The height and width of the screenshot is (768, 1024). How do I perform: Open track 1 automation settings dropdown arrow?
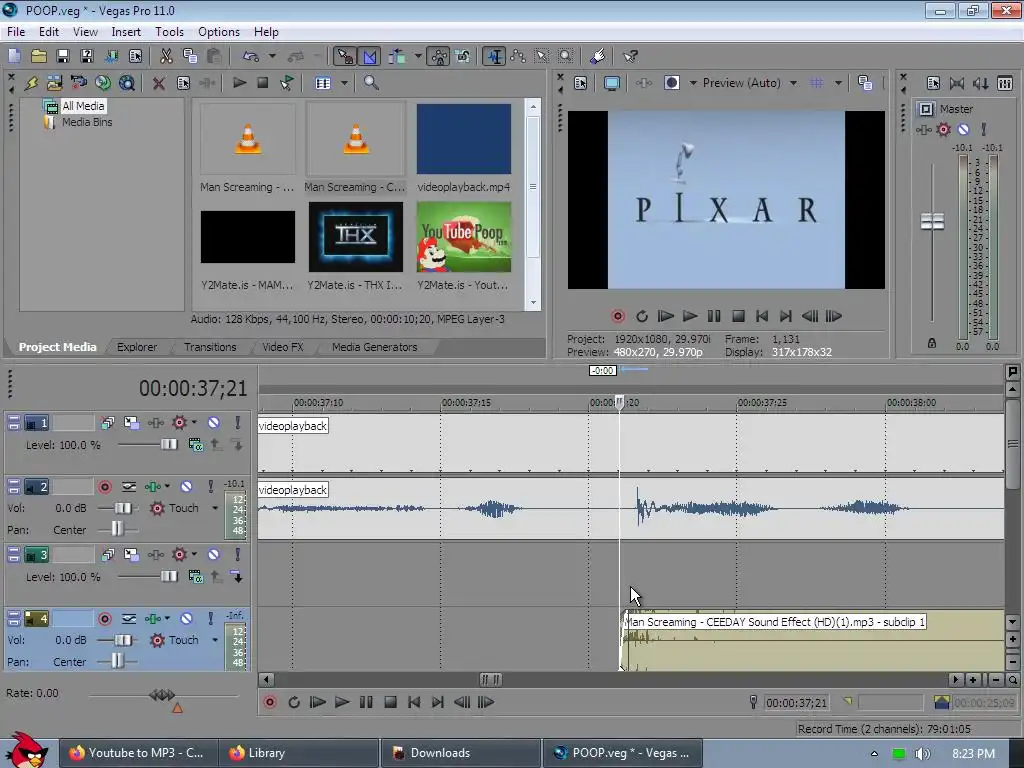click(x=195, y=423)
